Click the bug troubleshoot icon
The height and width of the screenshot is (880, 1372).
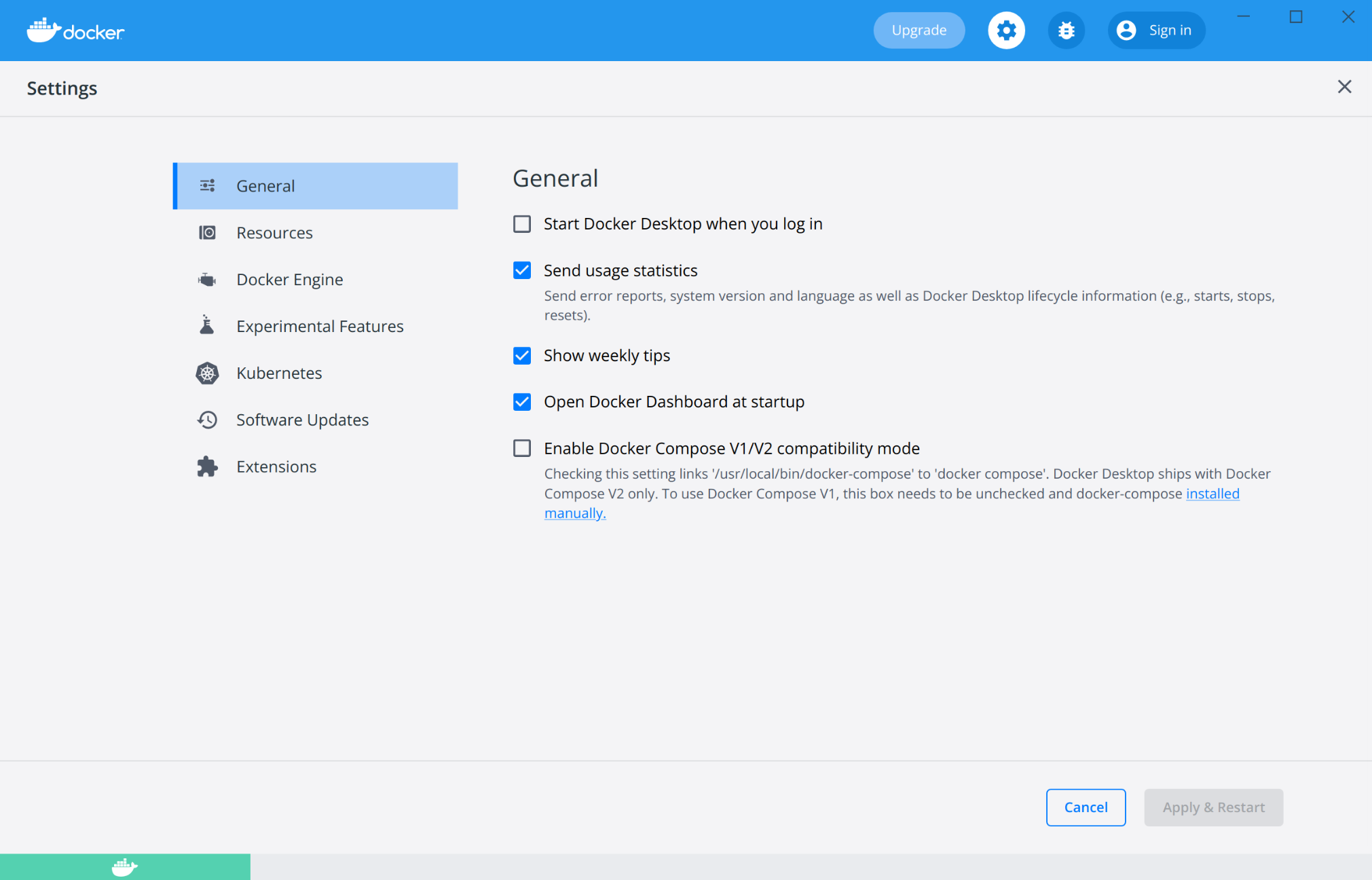1066,31
